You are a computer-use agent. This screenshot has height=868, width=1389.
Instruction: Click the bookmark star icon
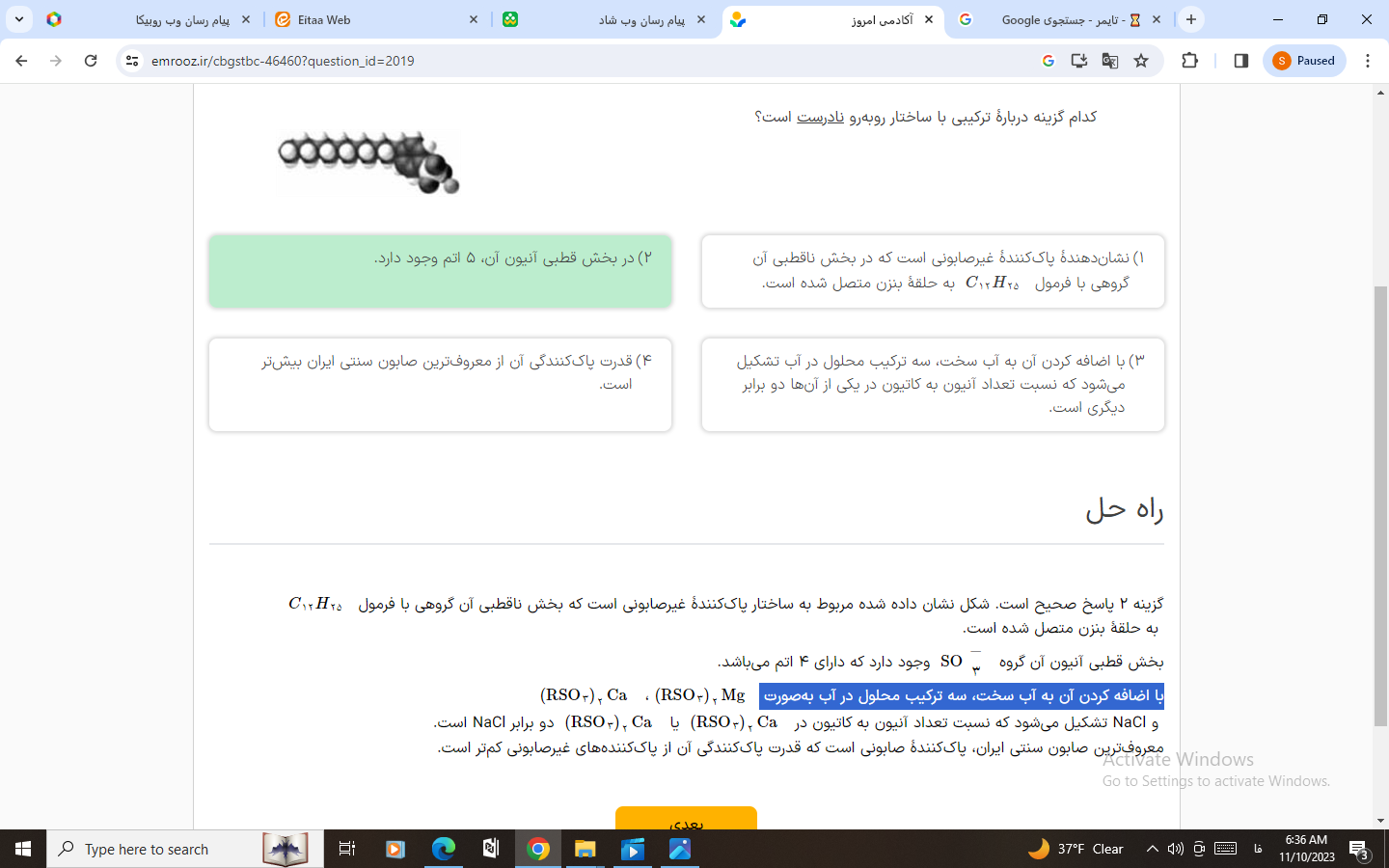click(1141, 61)
